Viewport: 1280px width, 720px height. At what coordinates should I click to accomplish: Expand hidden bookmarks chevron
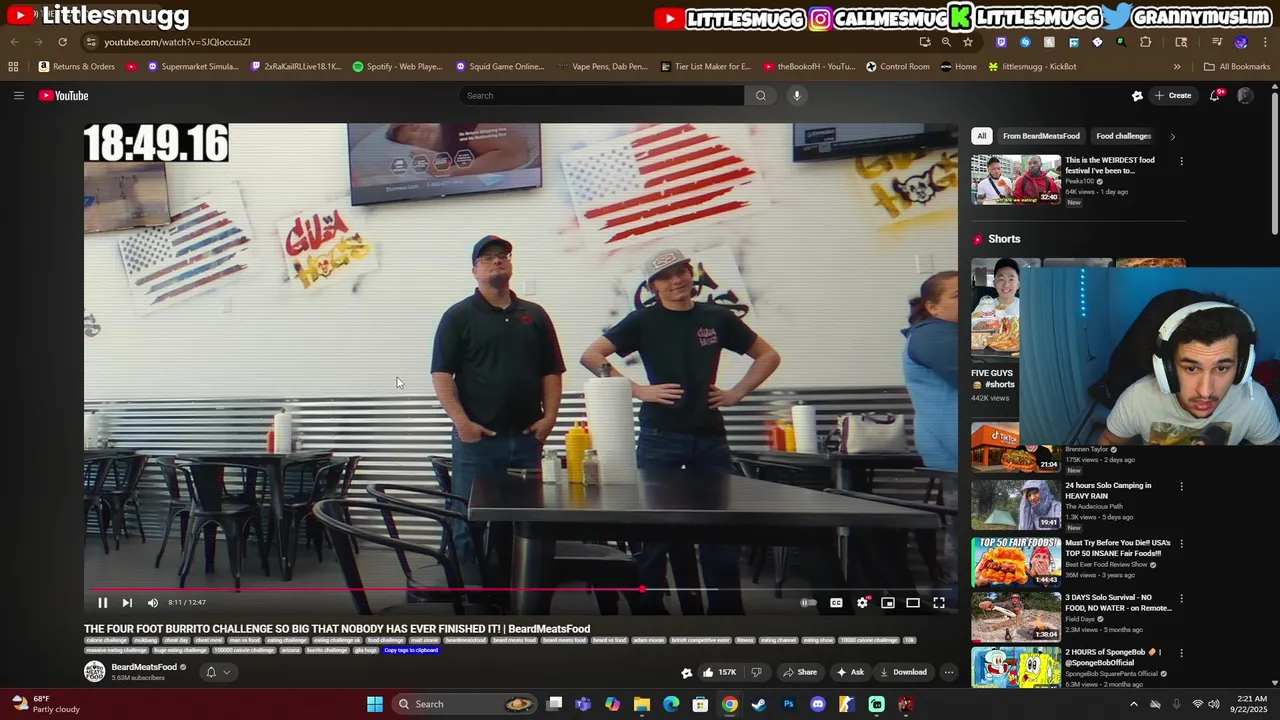(1177, 67)
